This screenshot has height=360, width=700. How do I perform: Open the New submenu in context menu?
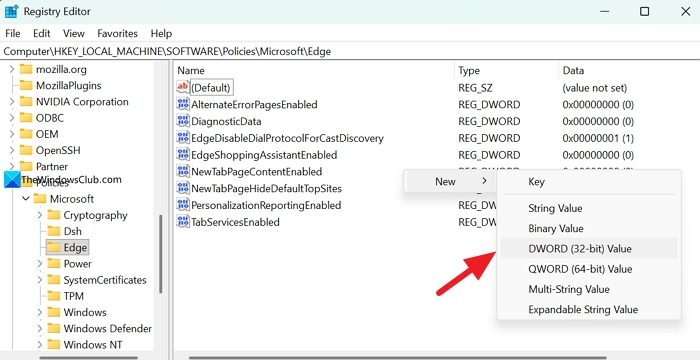point(450,181)
